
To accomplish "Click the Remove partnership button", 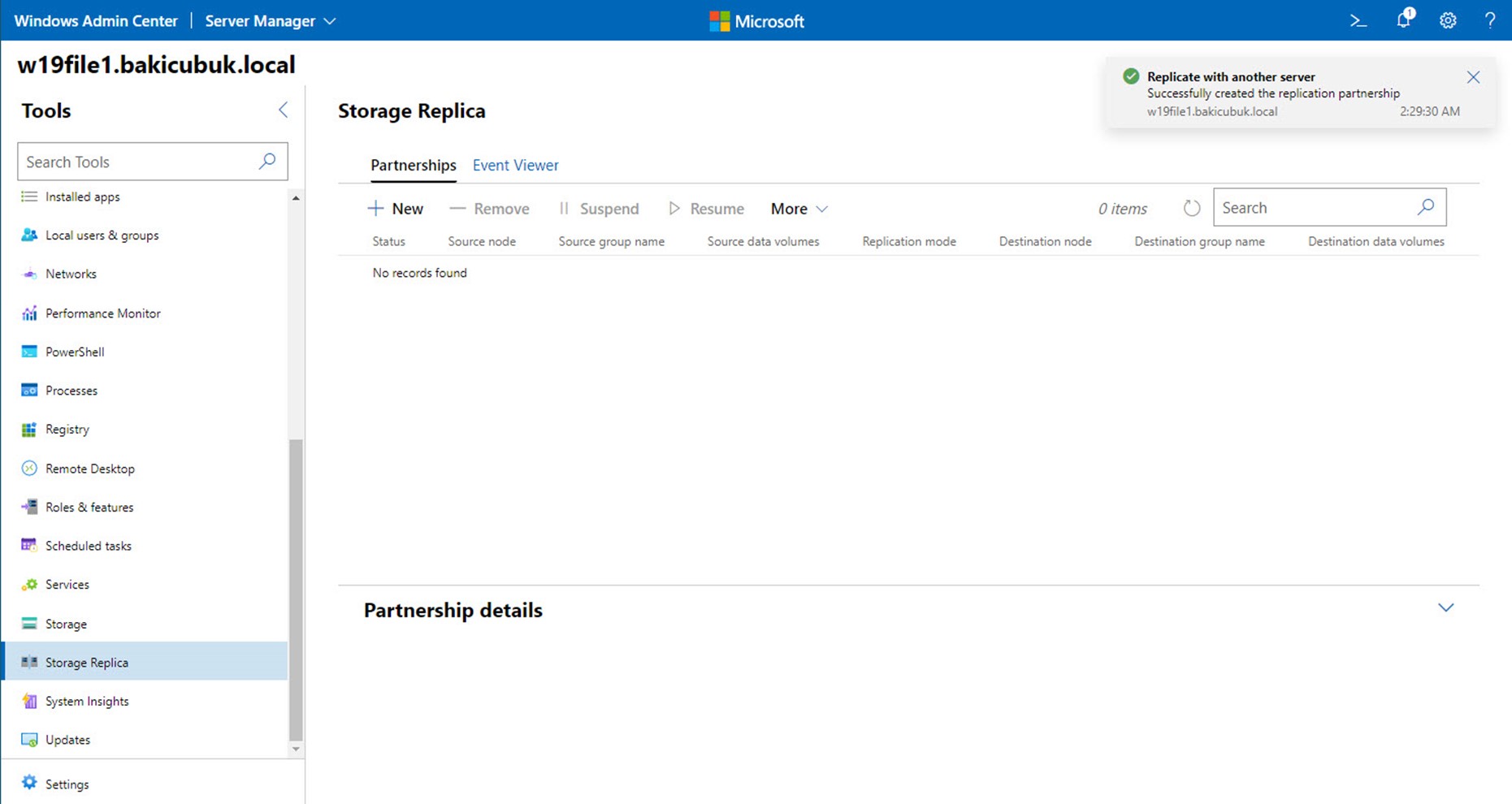I will coord(489,209).
